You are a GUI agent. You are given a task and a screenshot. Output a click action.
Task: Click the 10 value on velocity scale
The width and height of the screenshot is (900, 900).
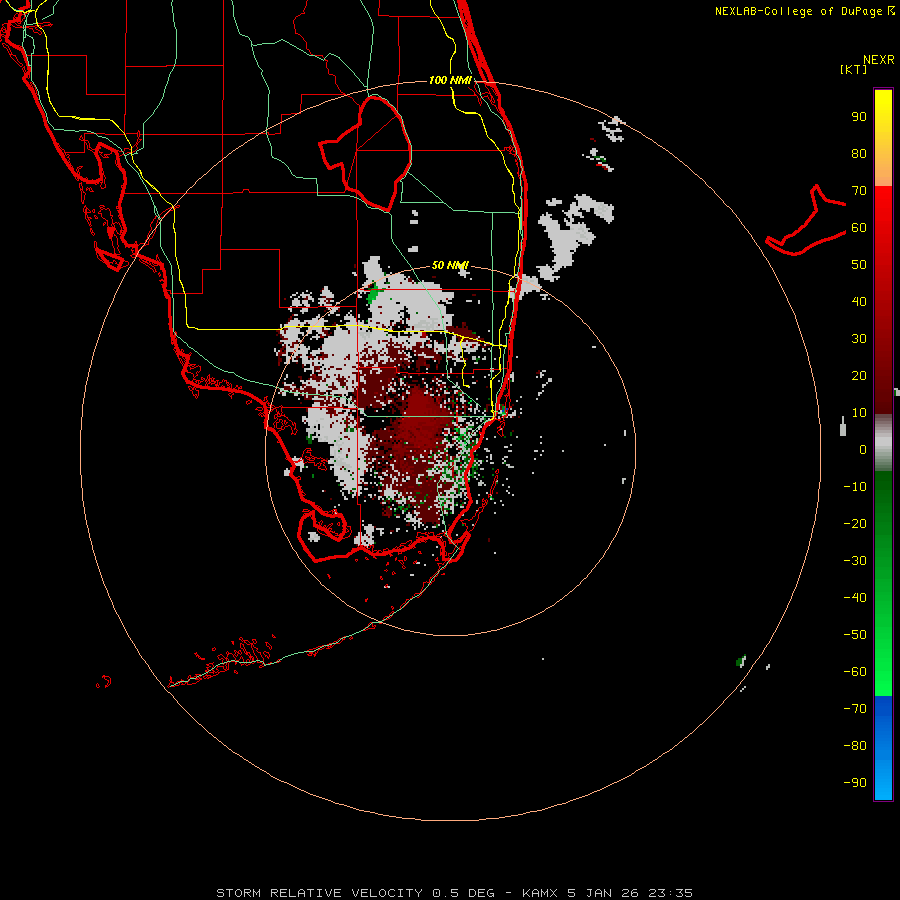click(x=859, y=413)
